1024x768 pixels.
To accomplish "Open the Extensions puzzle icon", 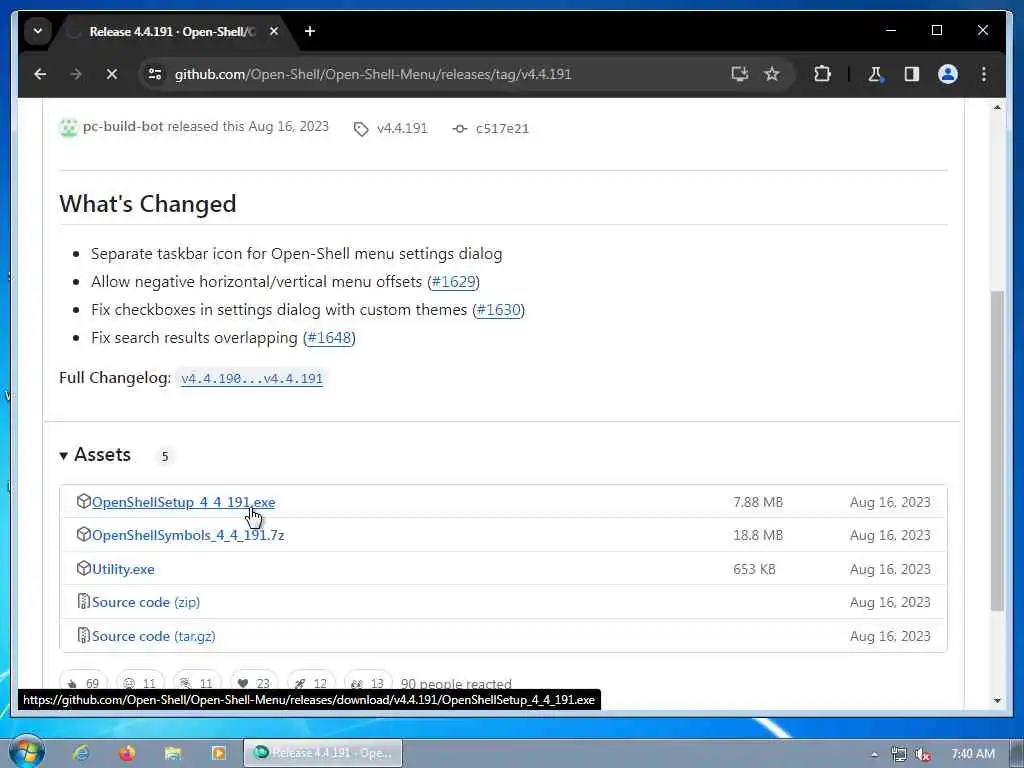I will pos(822,74).
